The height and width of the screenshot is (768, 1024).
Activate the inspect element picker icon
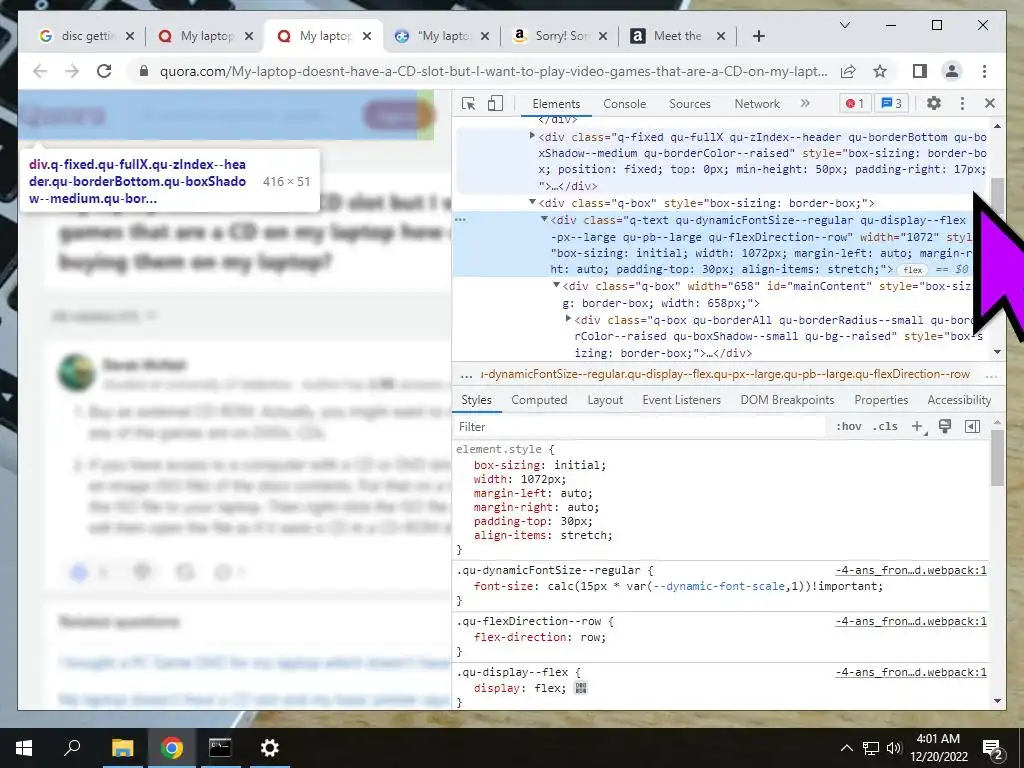pos(468,103)
